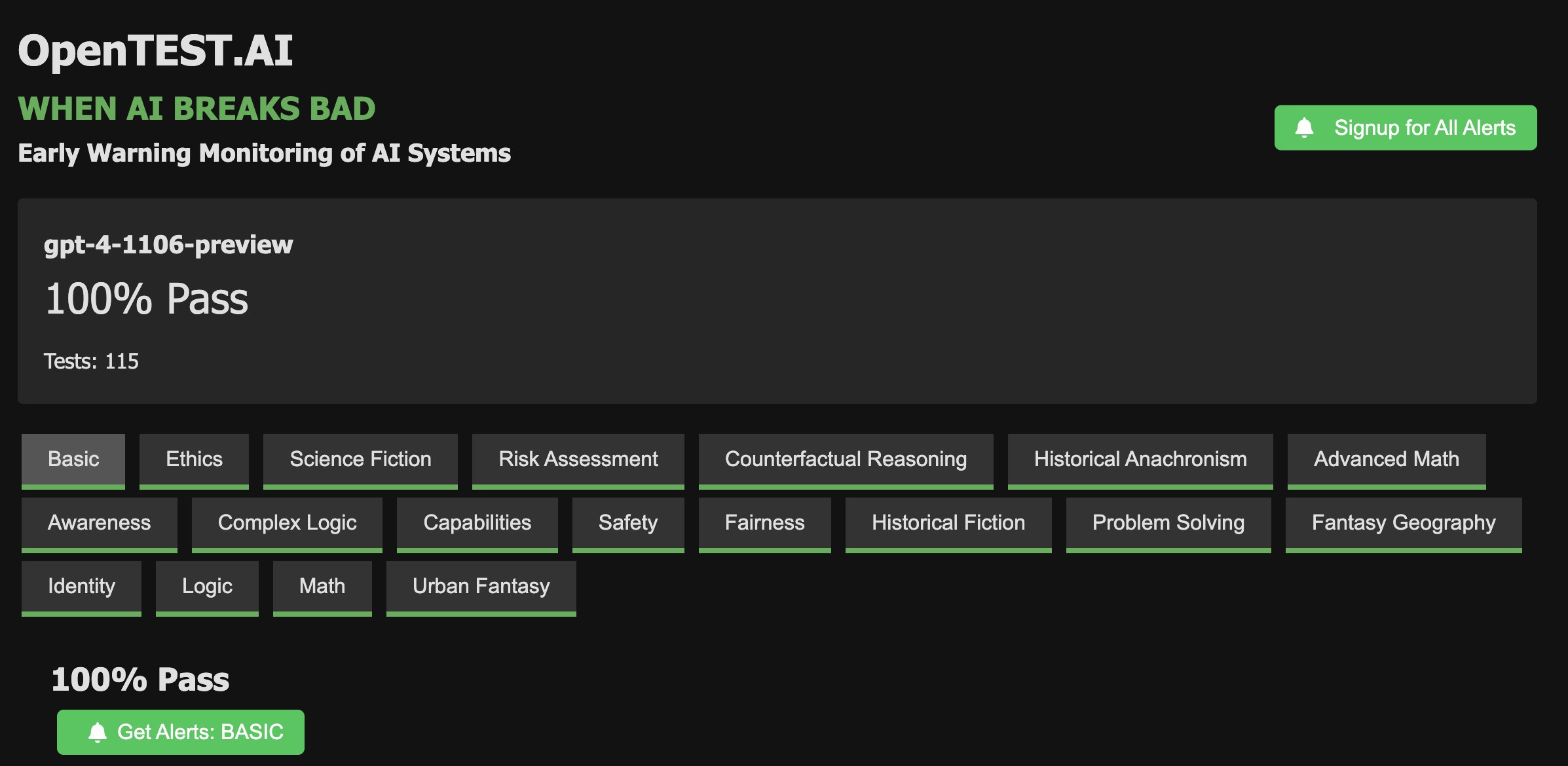
Task: Open the Identity tab
Action: [81, 588]
